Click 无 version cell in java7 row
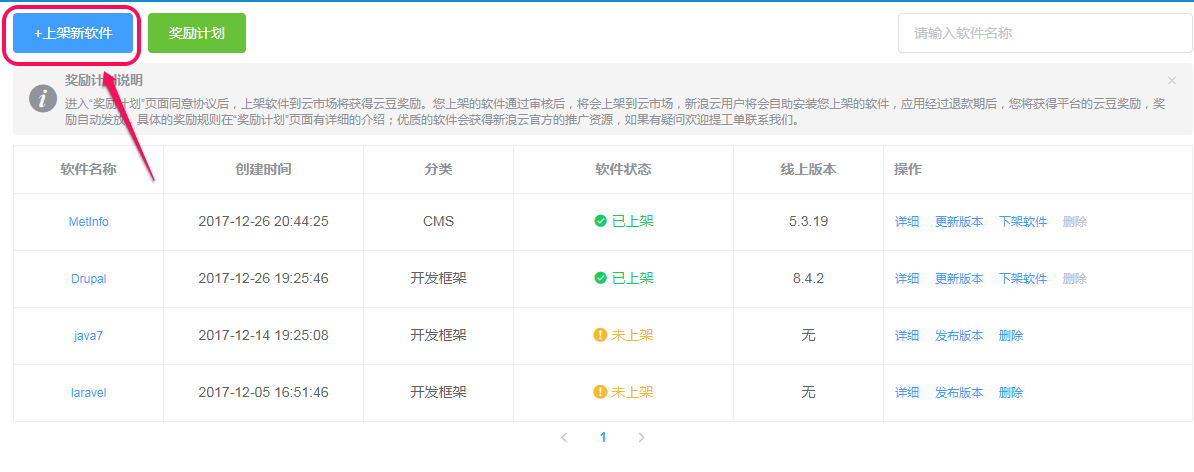This screenshot has height=472, width=1194. [x=809, y=336]
